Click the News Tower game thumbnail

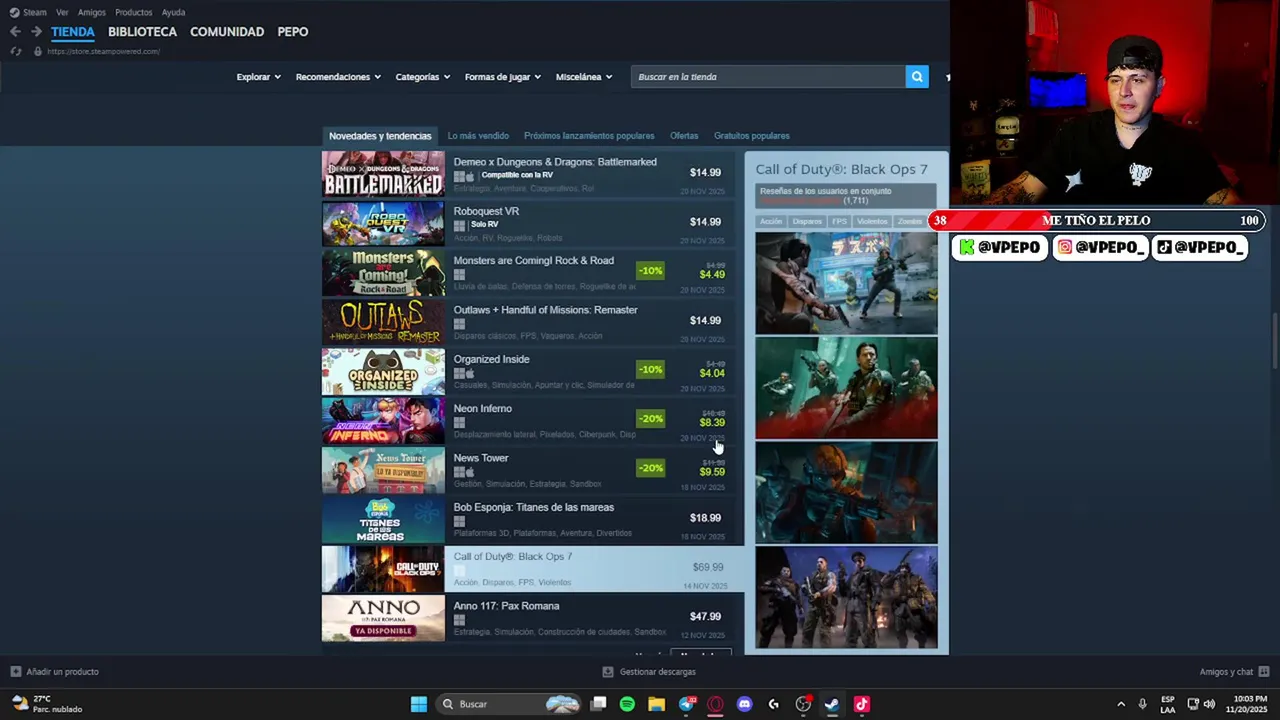coord(383,470)
